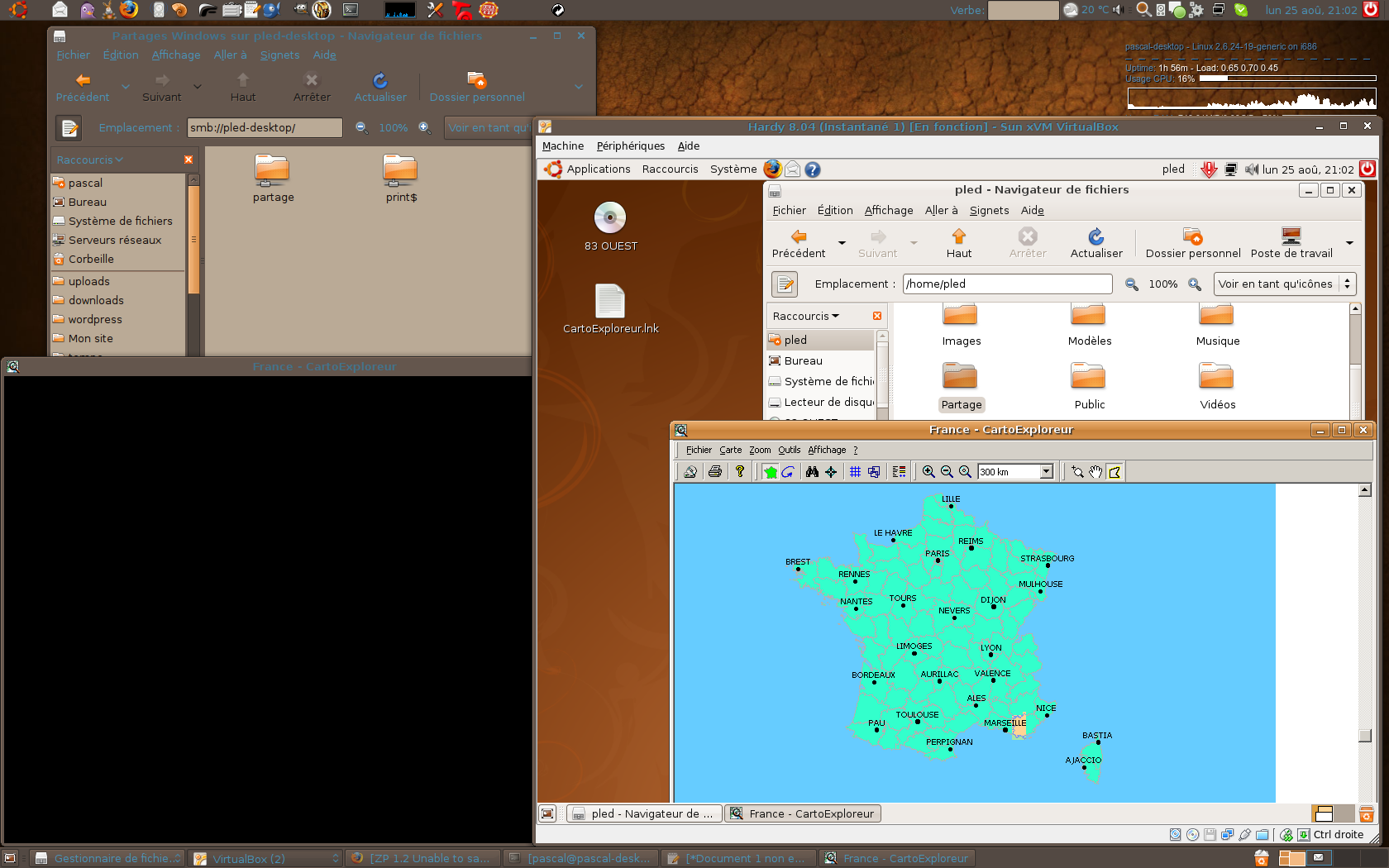Click the help icon in guest panel
Screen dimensions: 1389x868
813,169
